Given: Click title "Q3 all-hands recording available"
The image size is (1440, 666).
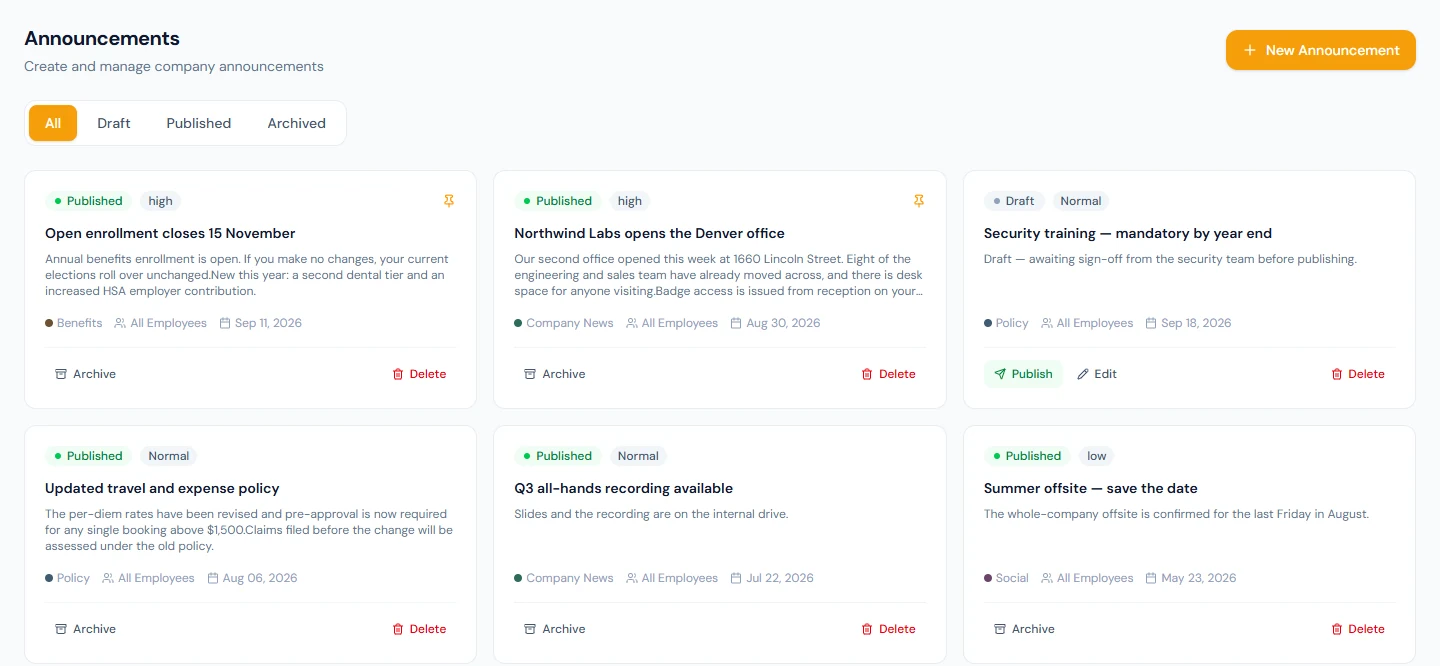Looking at the screenshot, I should pyautogui.click(x=623, y=488).
